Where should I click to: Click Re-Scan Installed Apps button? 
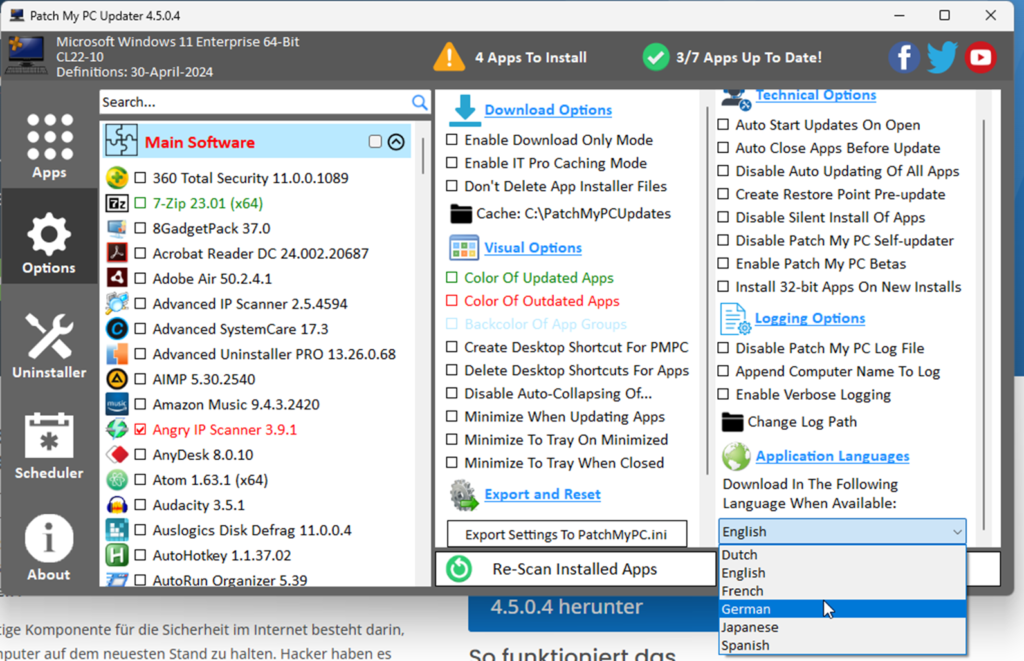point(575,569)
